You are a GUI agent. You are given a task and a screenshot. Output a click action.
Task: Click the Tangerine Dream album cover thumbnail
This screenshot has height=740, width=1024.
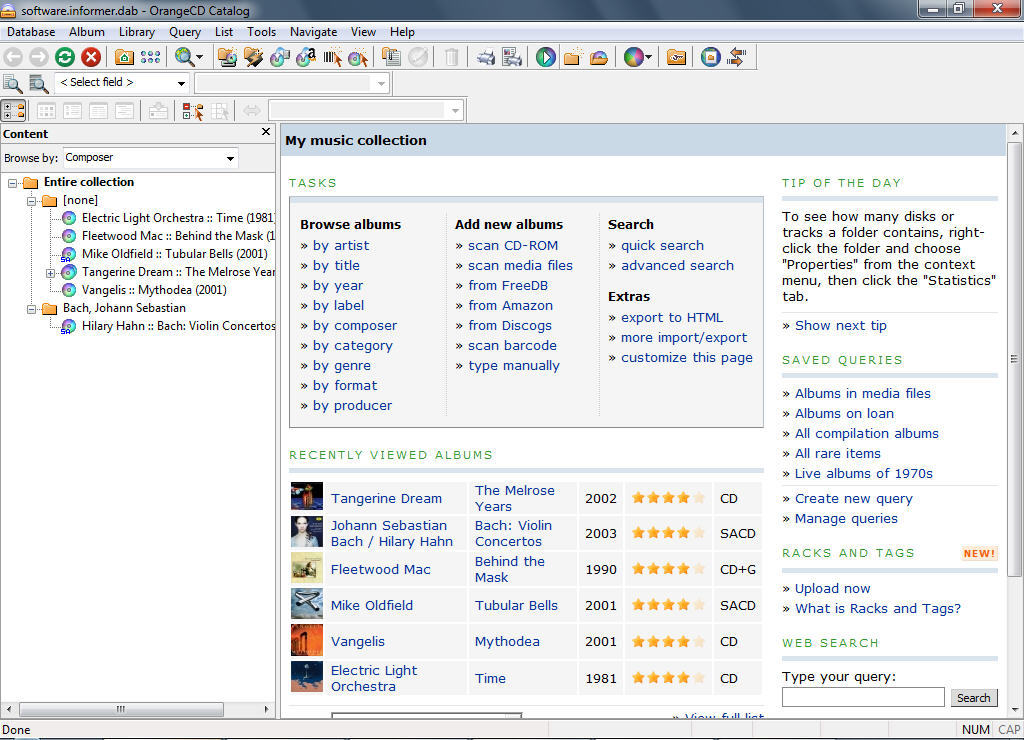(x=307, y=496)
